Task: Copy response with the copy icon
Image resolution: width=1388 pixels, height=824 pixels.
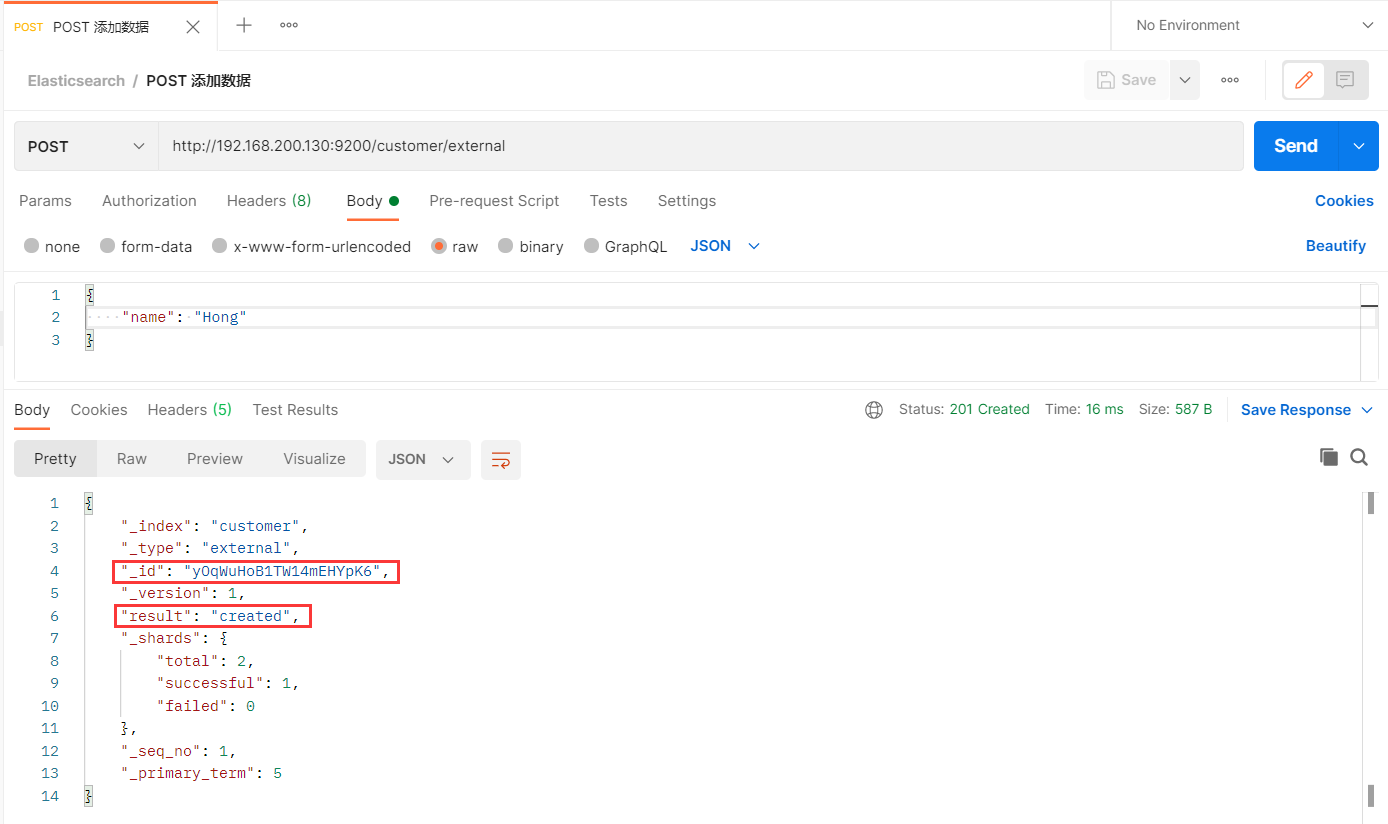Action: click(x=1329, y=457)
